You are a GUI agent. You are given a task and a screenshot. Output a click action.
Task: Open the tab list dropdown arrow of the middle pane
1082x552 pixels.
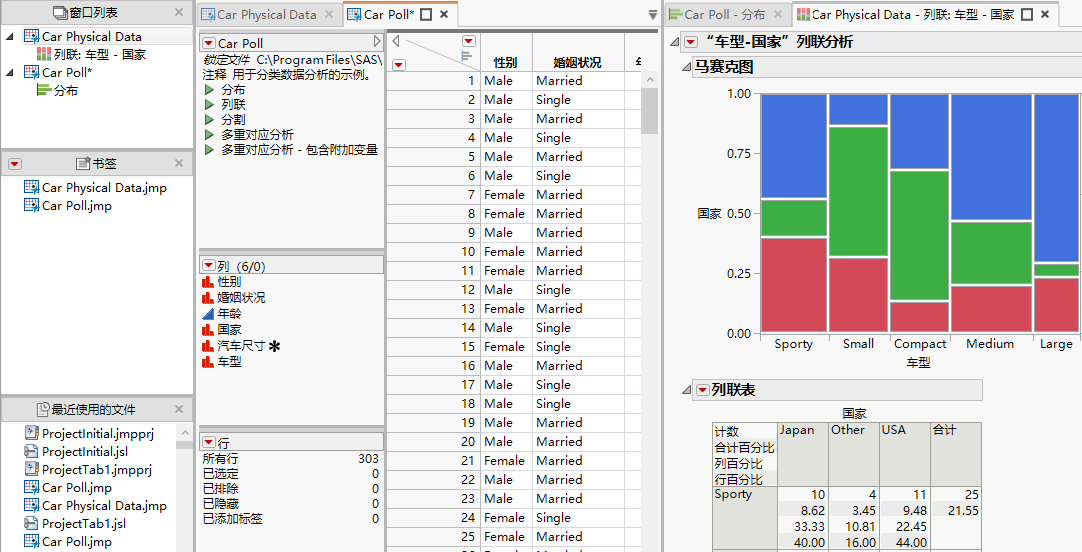(x=653, y=14)
